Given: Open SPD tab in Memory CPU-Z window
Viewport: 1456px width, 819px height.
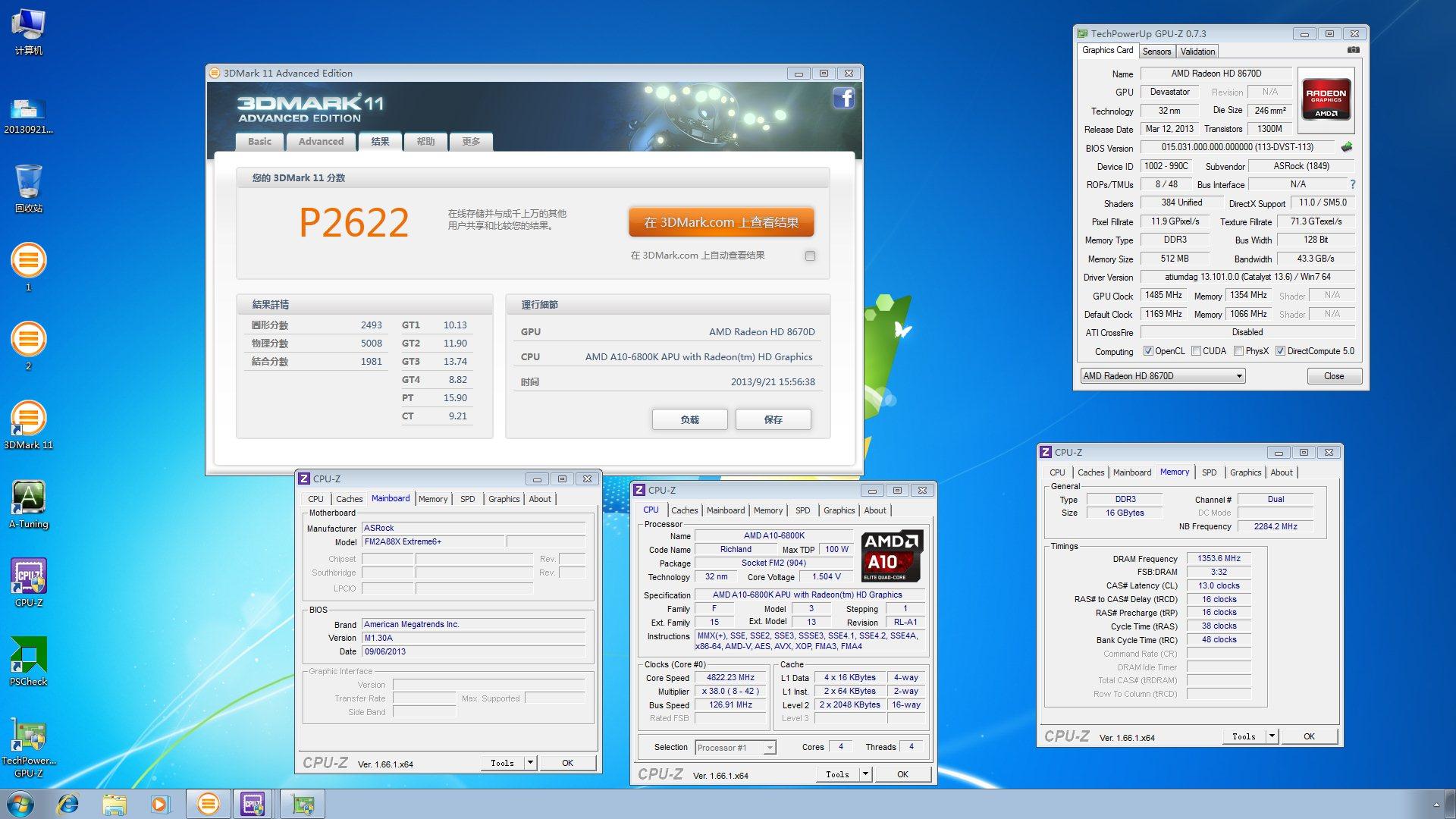Looking at the screenshot, I should (x=1209, y=472).
